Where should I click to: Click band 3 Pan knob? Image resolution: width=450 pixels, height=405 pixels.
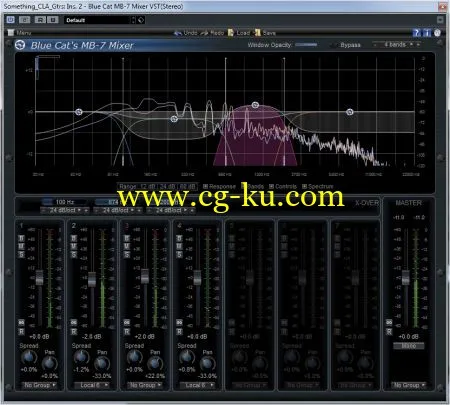click(155, 363)
